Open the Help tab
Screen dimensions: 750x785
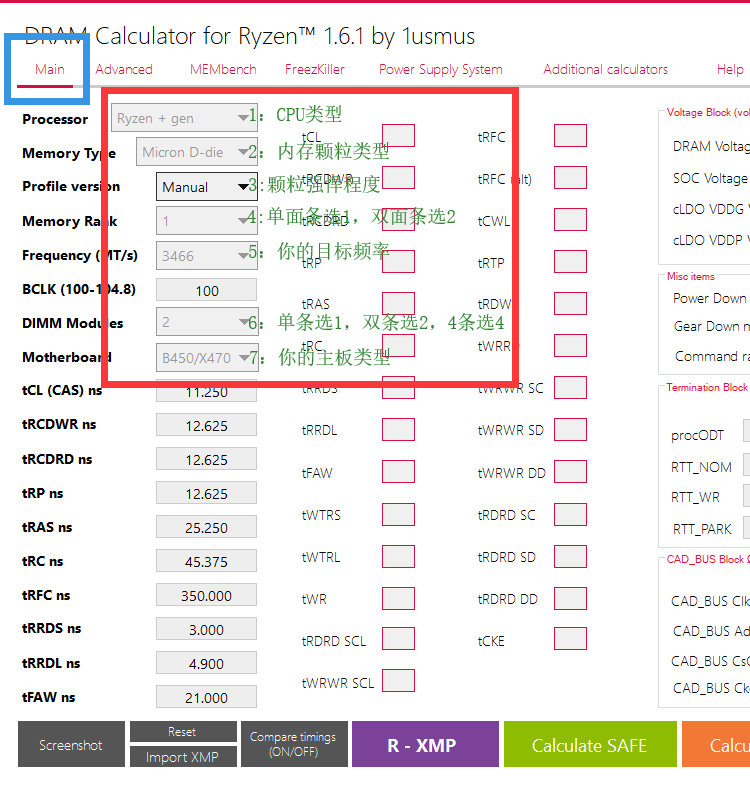[x=730, y=69]
